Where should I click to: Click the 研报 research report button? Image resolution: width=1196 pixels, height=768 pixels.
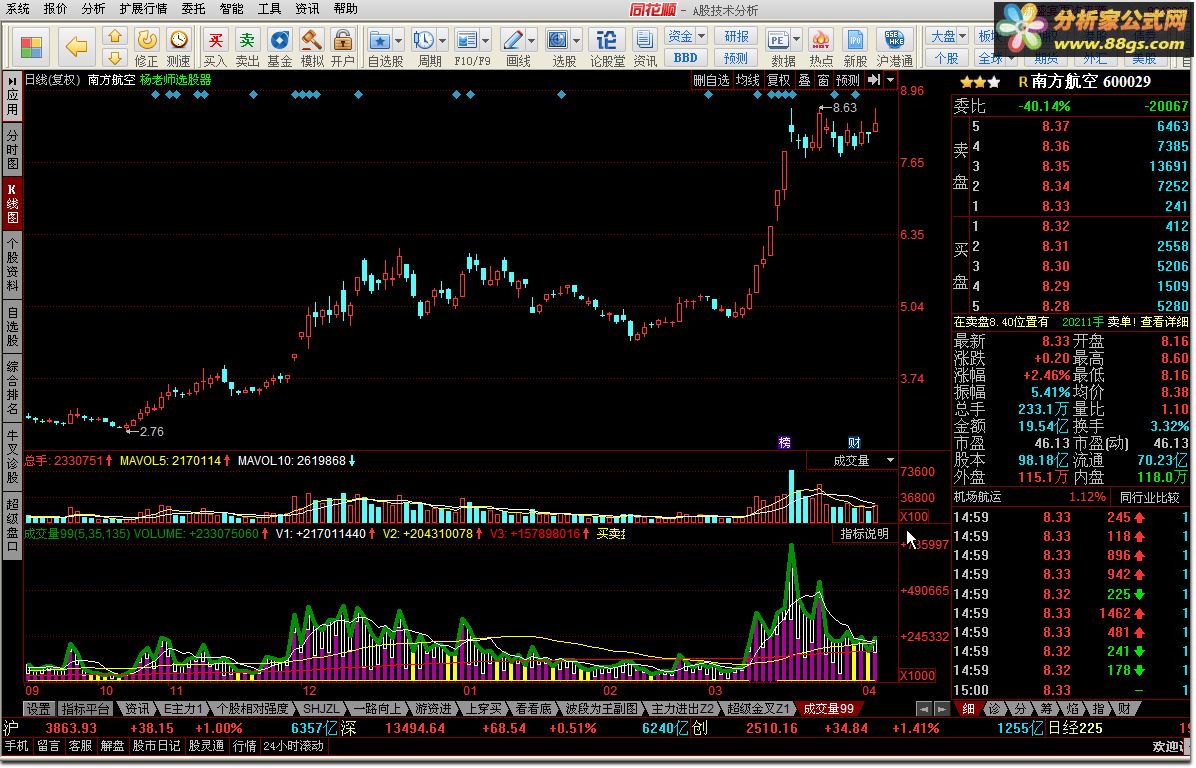tap(736, 36)
